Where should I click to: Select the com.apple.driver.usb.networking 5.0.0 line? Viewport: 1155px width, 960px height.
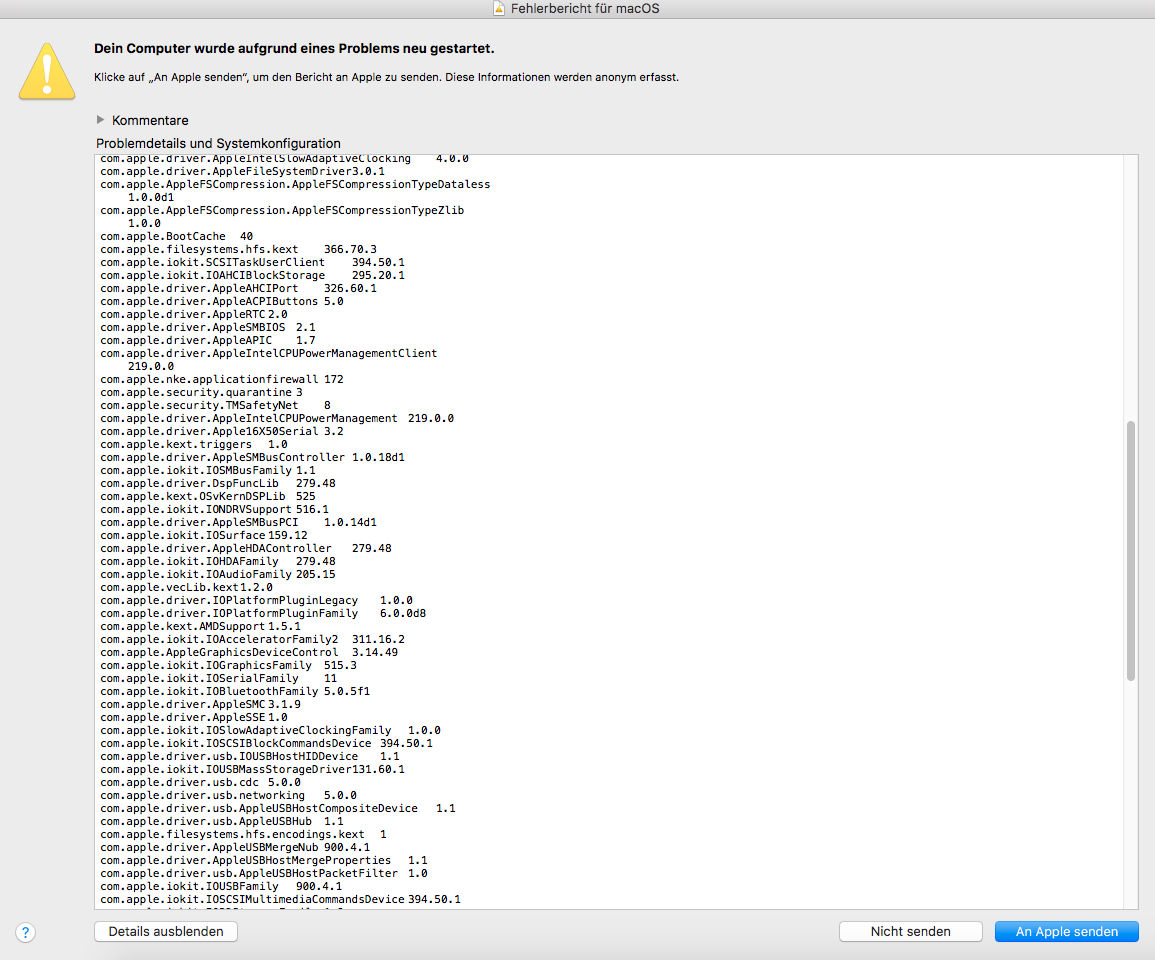pyautogui.click(x=228, y=796)
